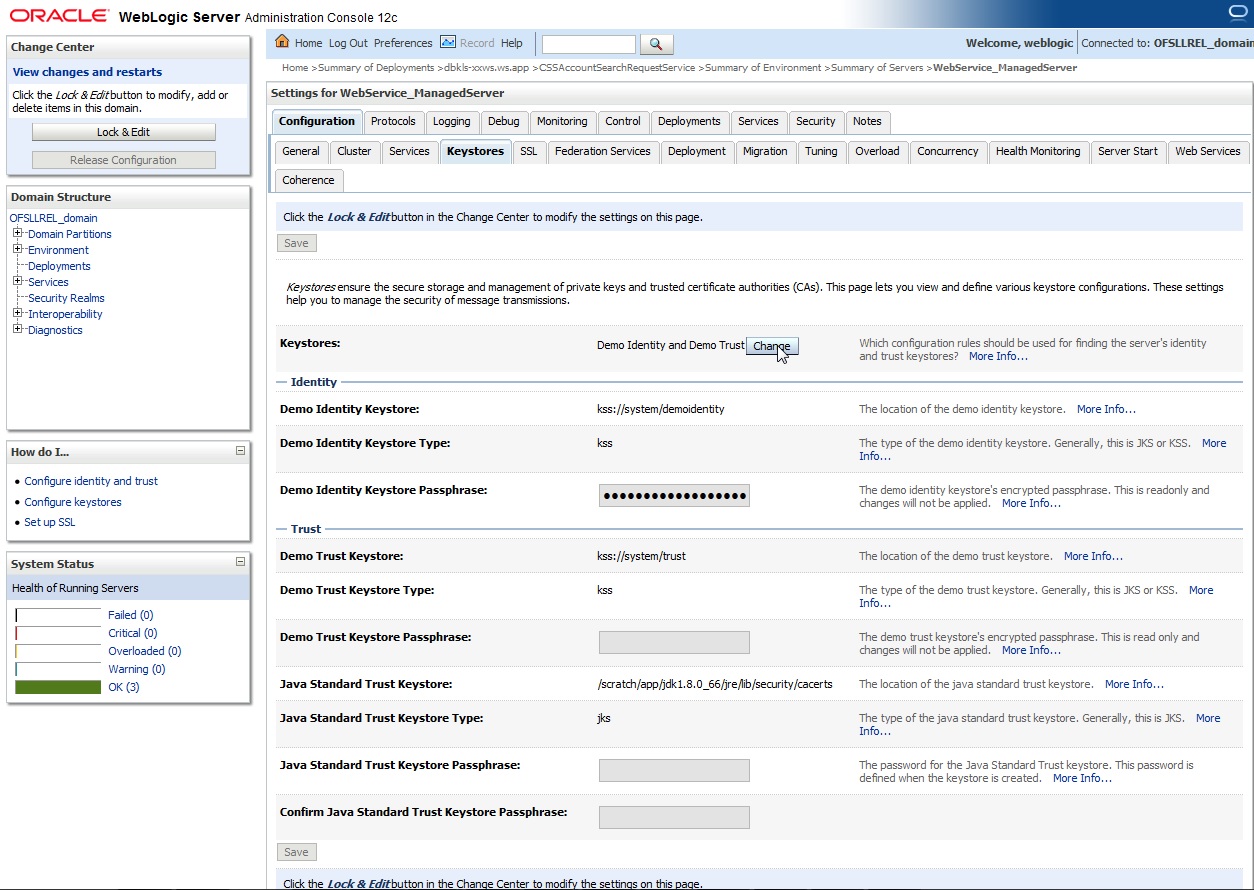Click Demo Identity Keystore Passphrase field
The image size is (1254, 890).
pyautogui.click(x=674, y=496)
